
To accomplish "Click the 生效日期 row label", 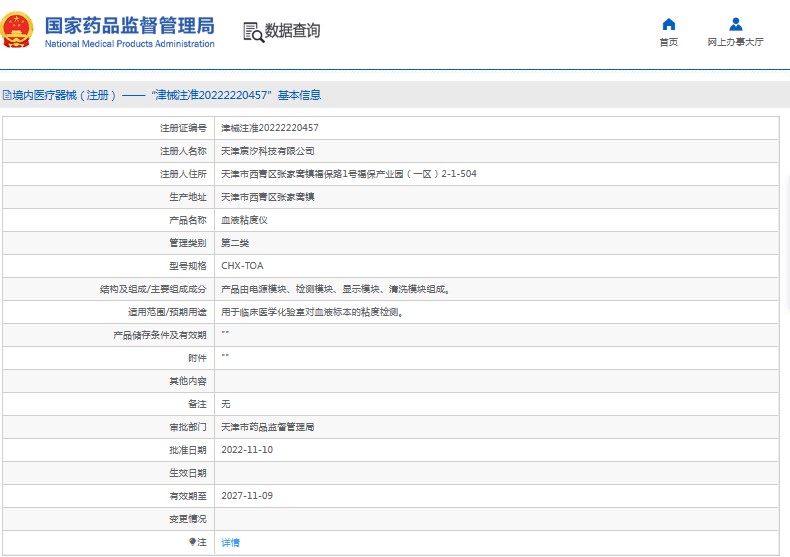I will 188,473.
